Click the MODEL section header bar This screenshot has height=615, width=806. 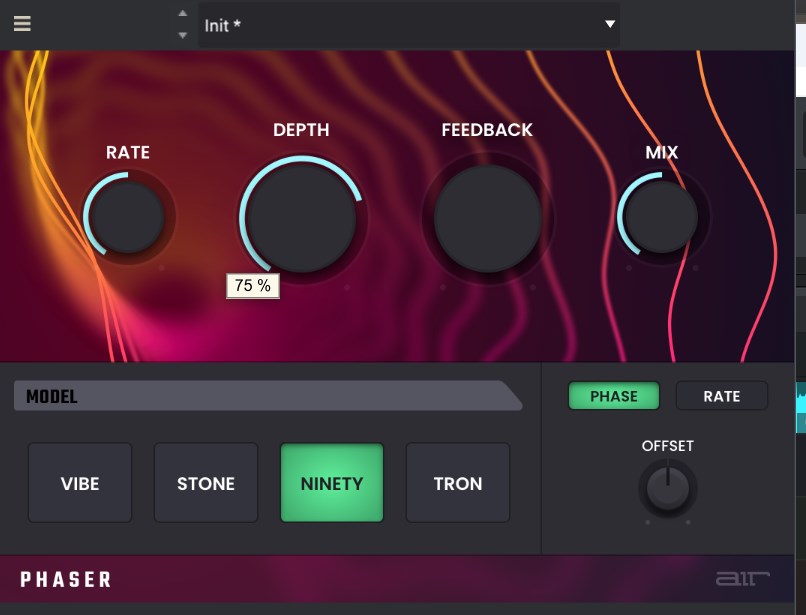260,396
